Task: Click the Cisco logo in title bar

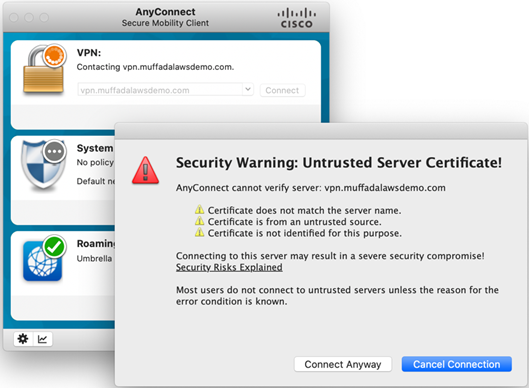Action: [297, 18]
